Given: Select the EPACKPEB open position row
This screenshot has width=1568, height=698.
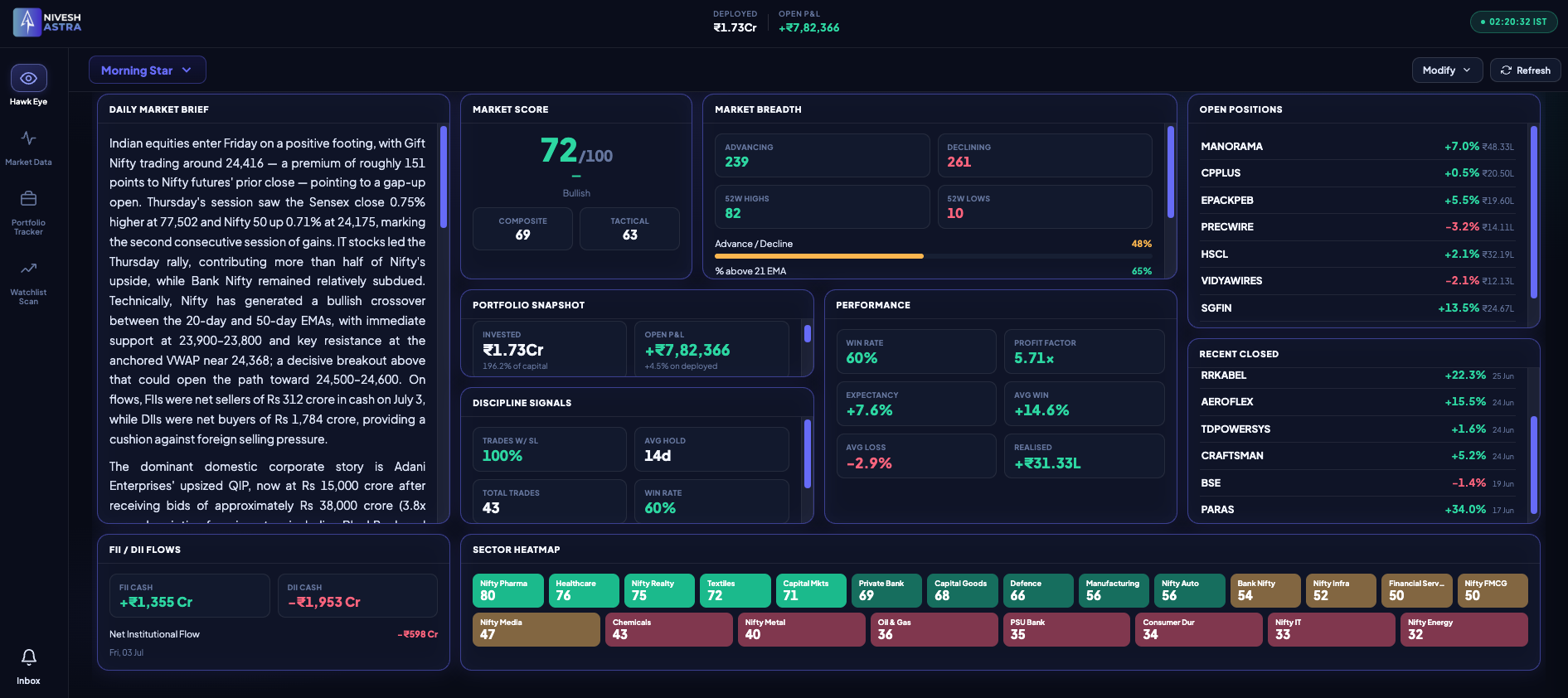Looking at the screenshot, I should pos(1357,201).
